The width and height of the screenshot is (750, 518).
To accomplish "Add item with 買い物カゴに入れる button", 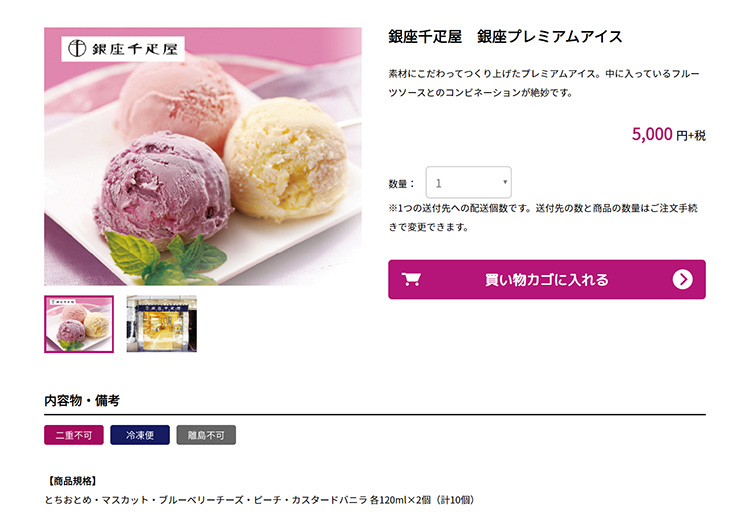I will 547,279.
